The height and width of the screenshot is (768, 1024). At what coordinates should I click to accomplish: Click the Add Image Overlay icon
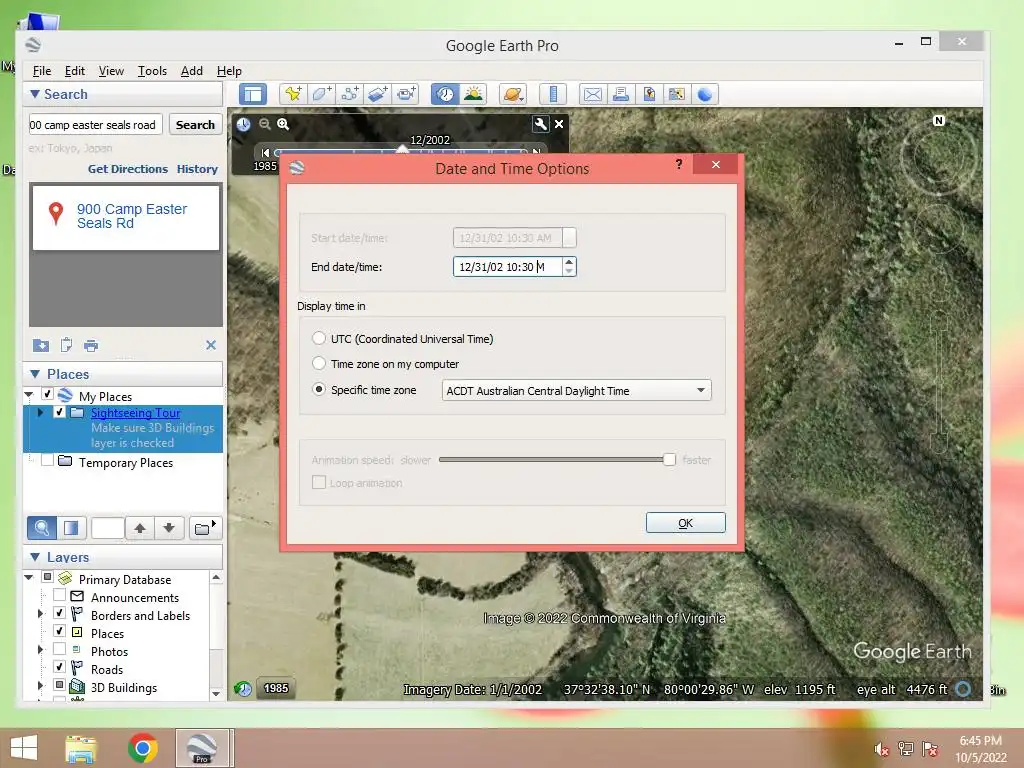click(377, 94)
